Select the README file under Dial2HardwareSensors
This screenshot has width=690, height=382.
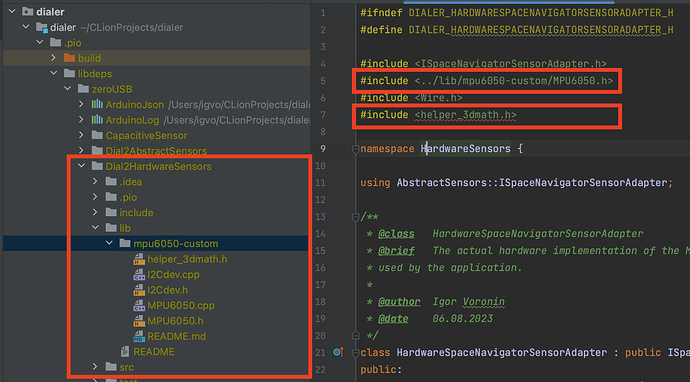point(154,352)
